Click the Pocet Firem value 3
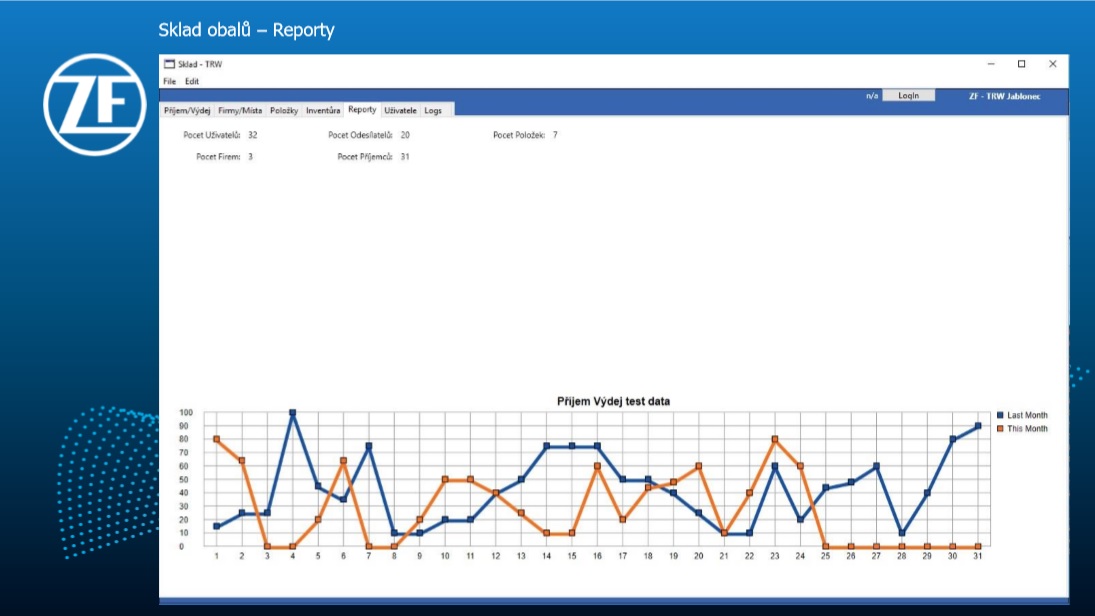1095x616 pixels. point(250,157)
